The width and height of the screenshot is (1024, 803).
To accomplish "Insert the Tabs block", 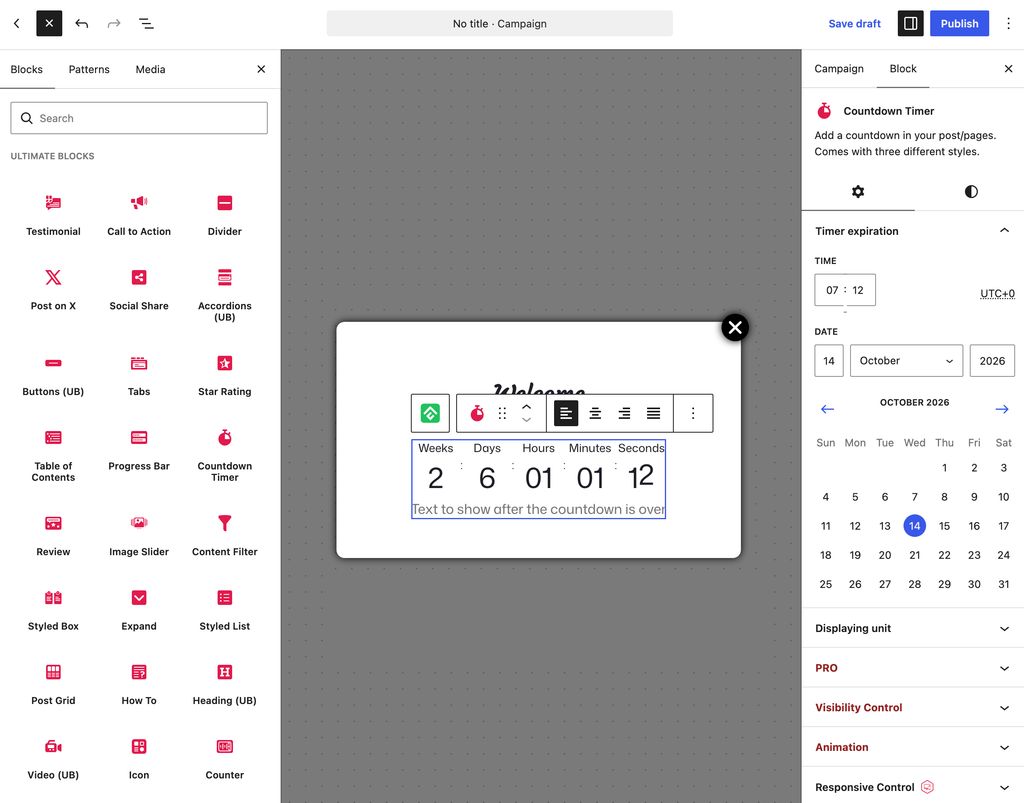I will click(139, 375).
